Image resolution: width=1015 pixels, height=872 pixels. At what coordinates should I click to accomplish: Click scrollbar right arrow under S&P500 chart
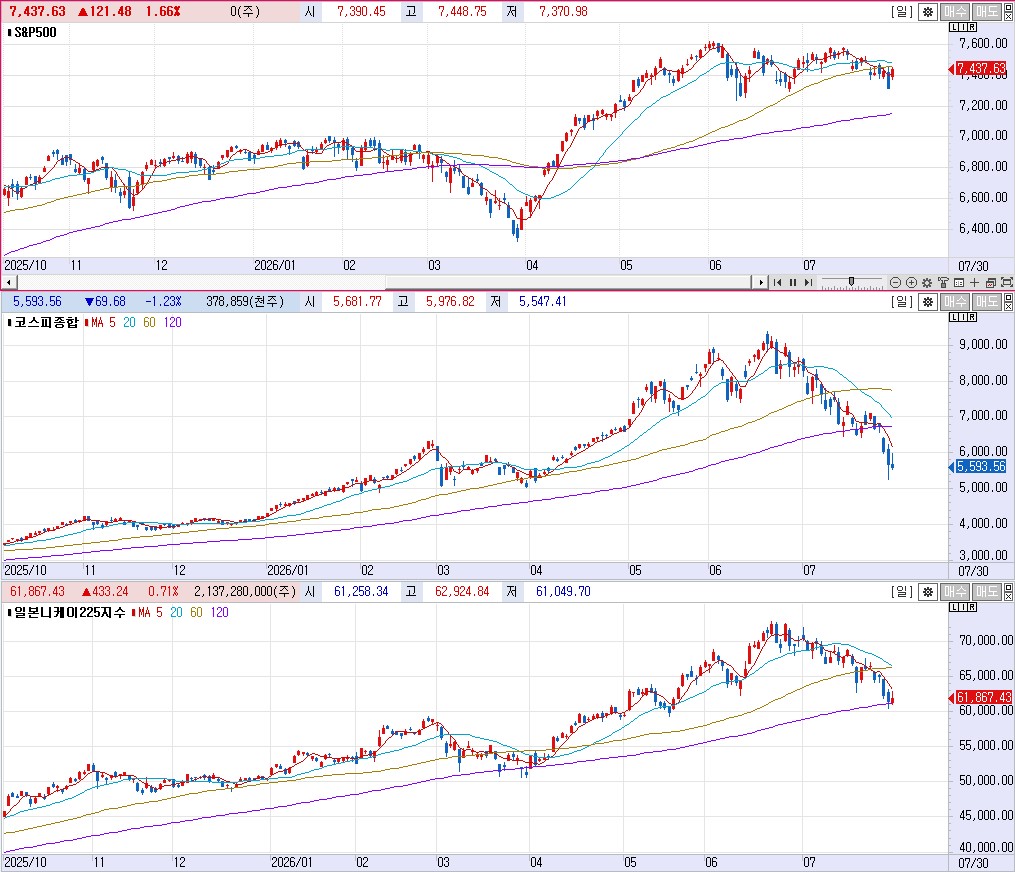tap(760, 282)
